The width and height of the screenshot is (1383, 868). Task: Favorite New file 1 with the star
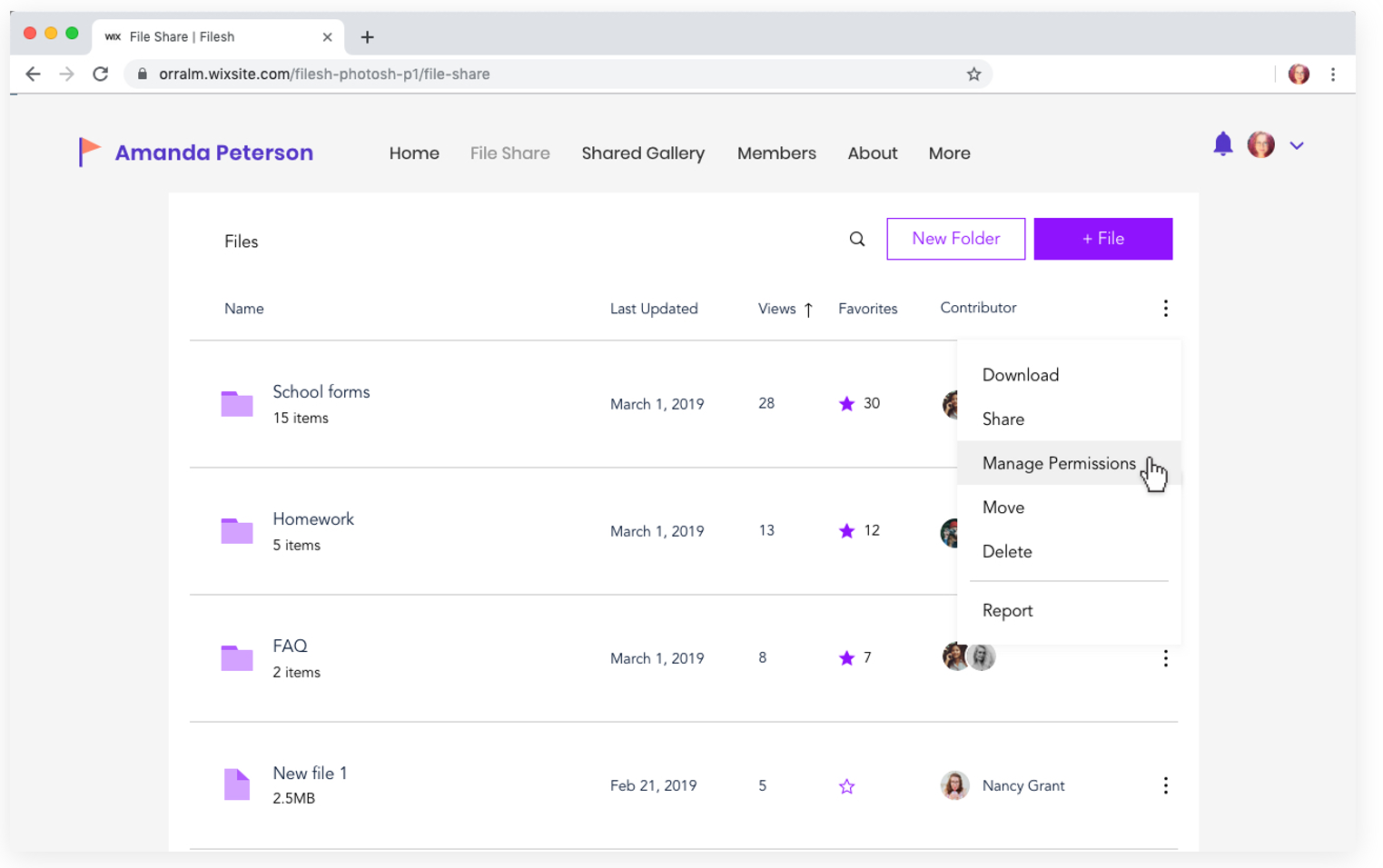coord(846,786)
